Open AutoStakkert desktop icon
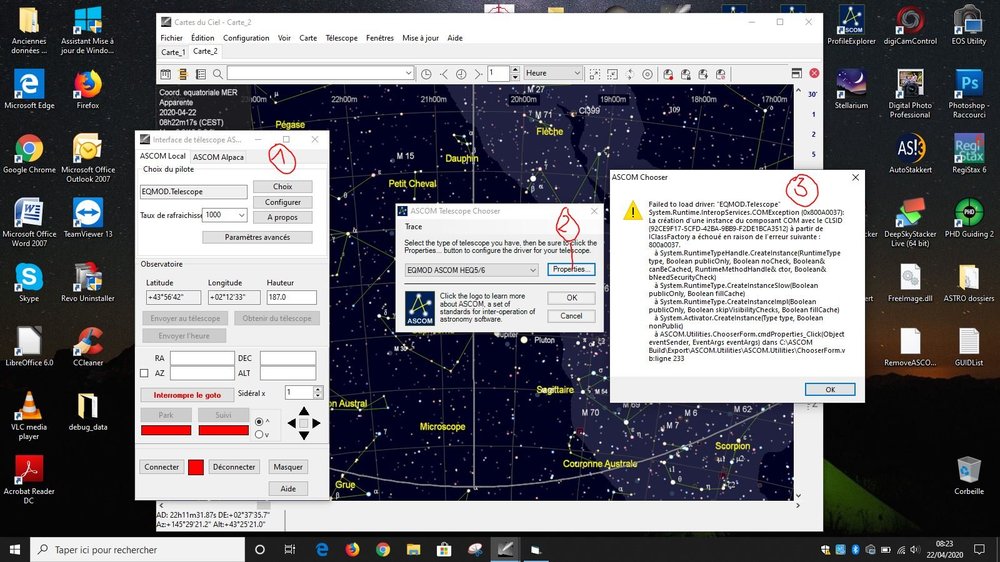This screenshot has width=1000, height=562. pos(910,153)
